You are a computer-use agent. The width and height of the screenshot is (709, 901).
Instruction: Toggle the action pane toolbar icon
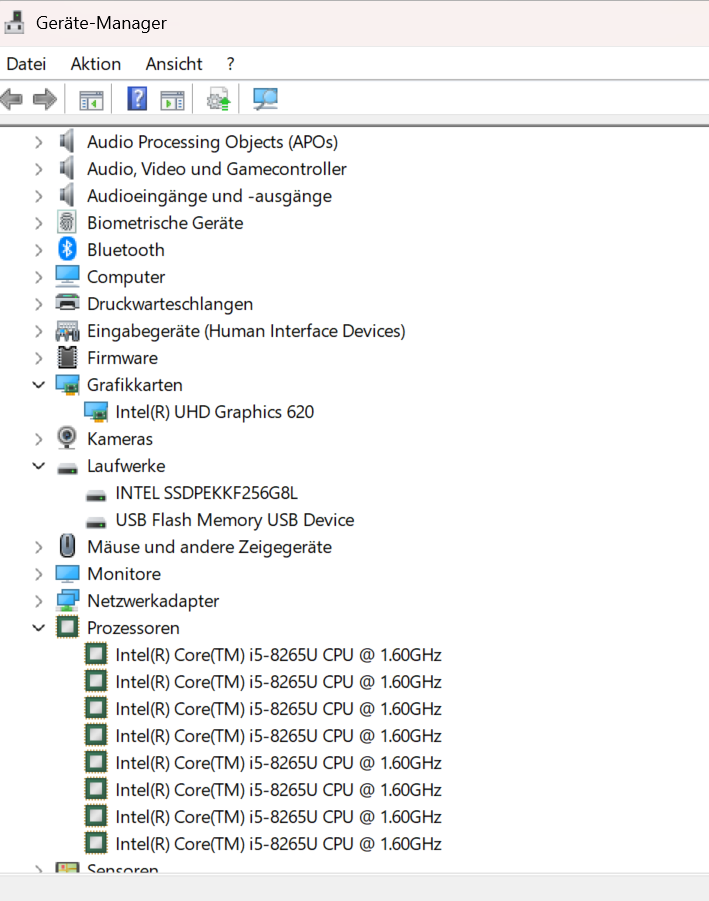(172, 100)
